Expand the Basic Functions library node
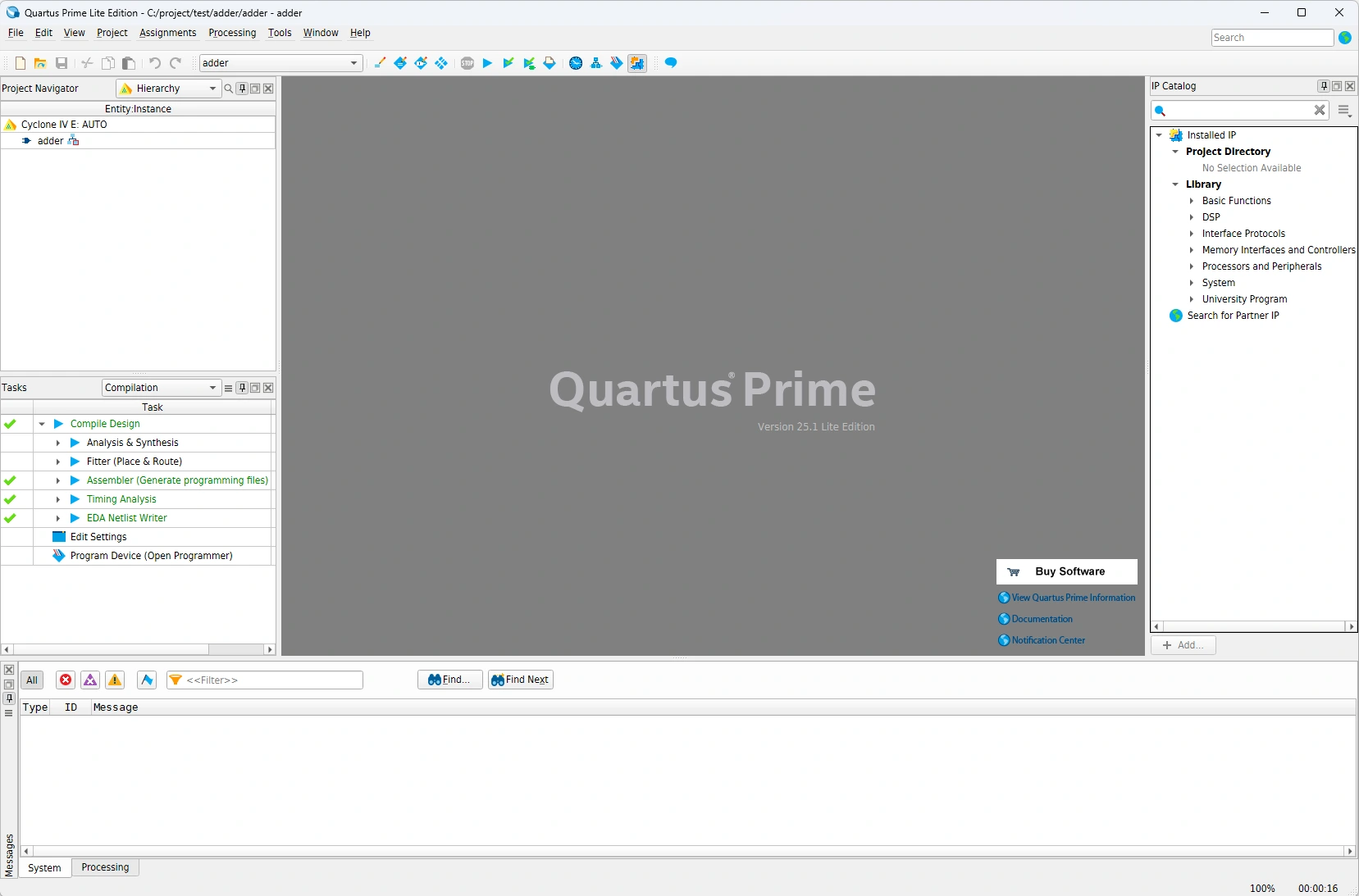1359x896 pixels. (1192, 201)
